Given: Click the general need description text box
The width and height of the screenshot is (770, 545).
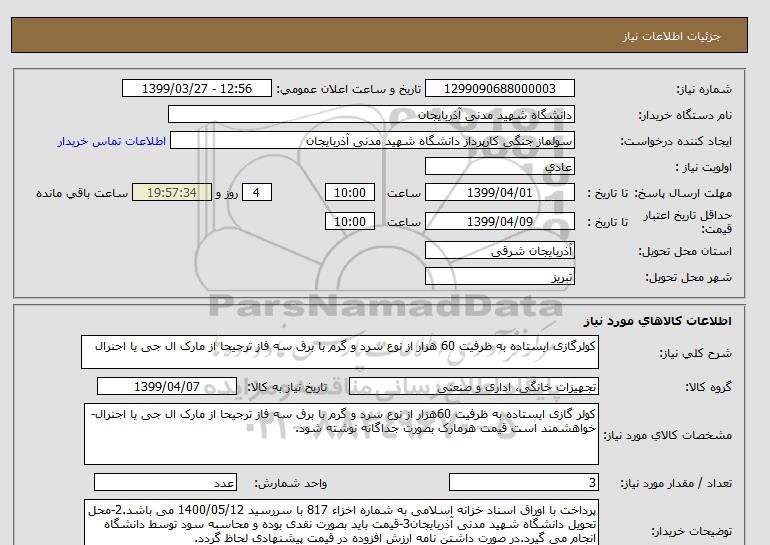Looking at the screenshot, I should 340,352.
